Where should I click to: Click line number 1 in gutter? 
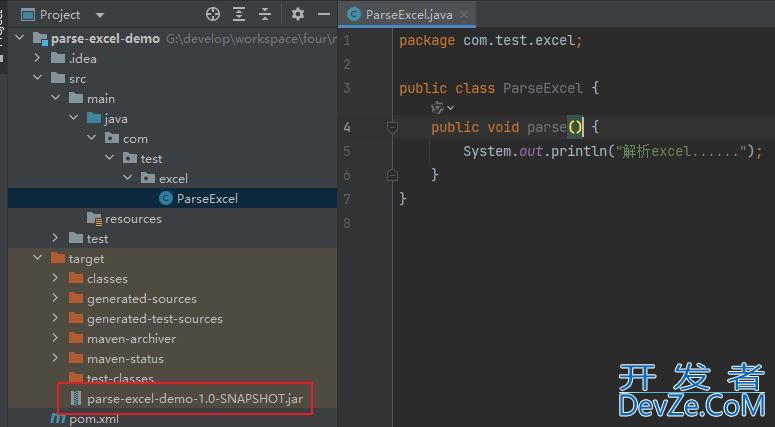click(x=347, y=40)
